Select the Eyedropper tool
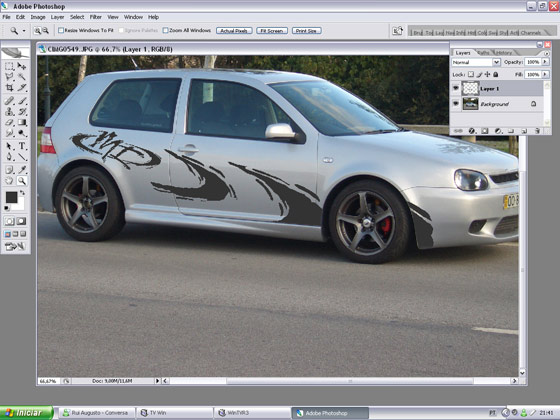Image resolution: width=560 pixels, height=420 pixels. click(22, 170)
